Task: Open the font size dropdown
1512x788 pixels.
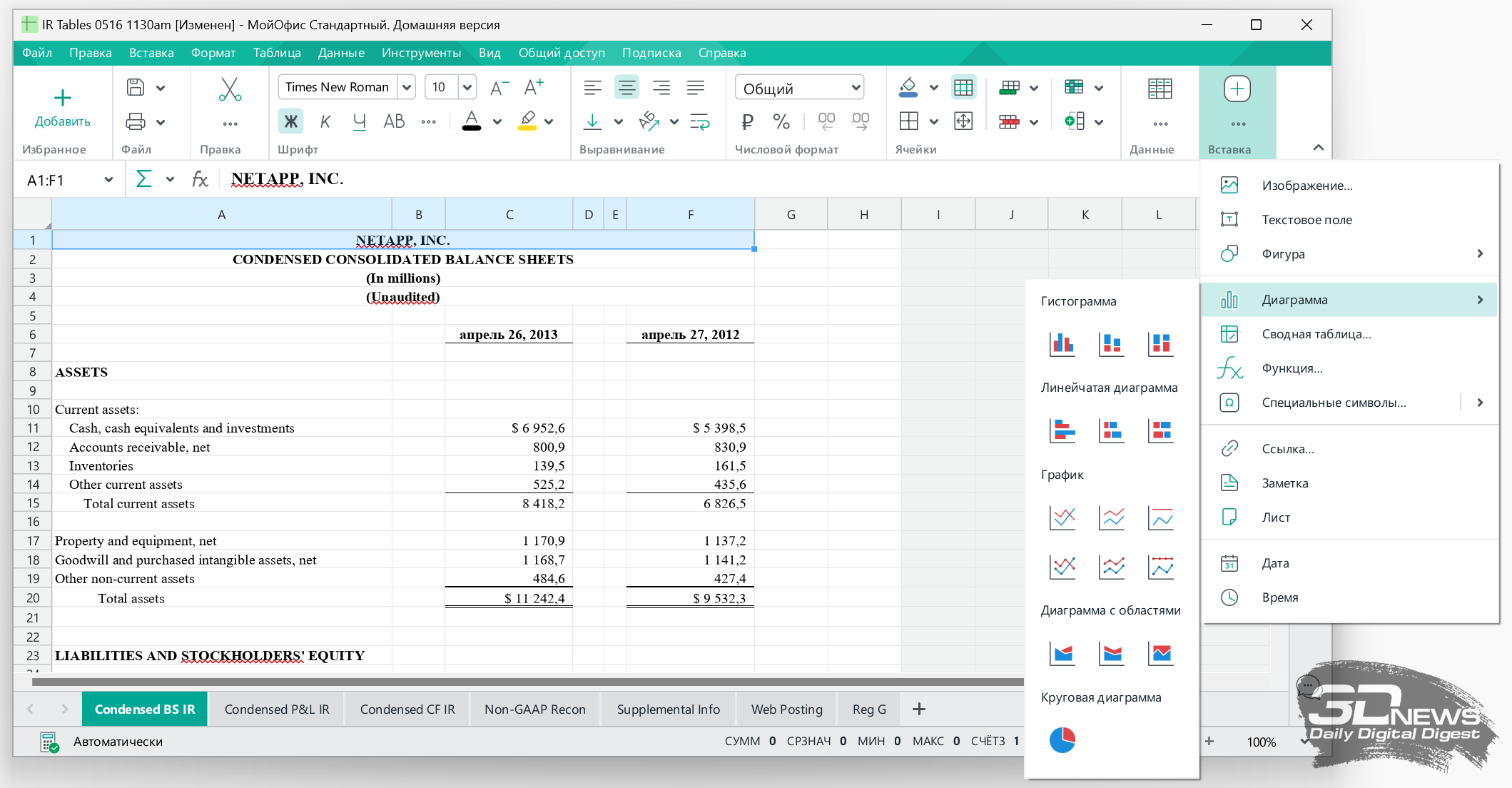Action: [467, 87]
